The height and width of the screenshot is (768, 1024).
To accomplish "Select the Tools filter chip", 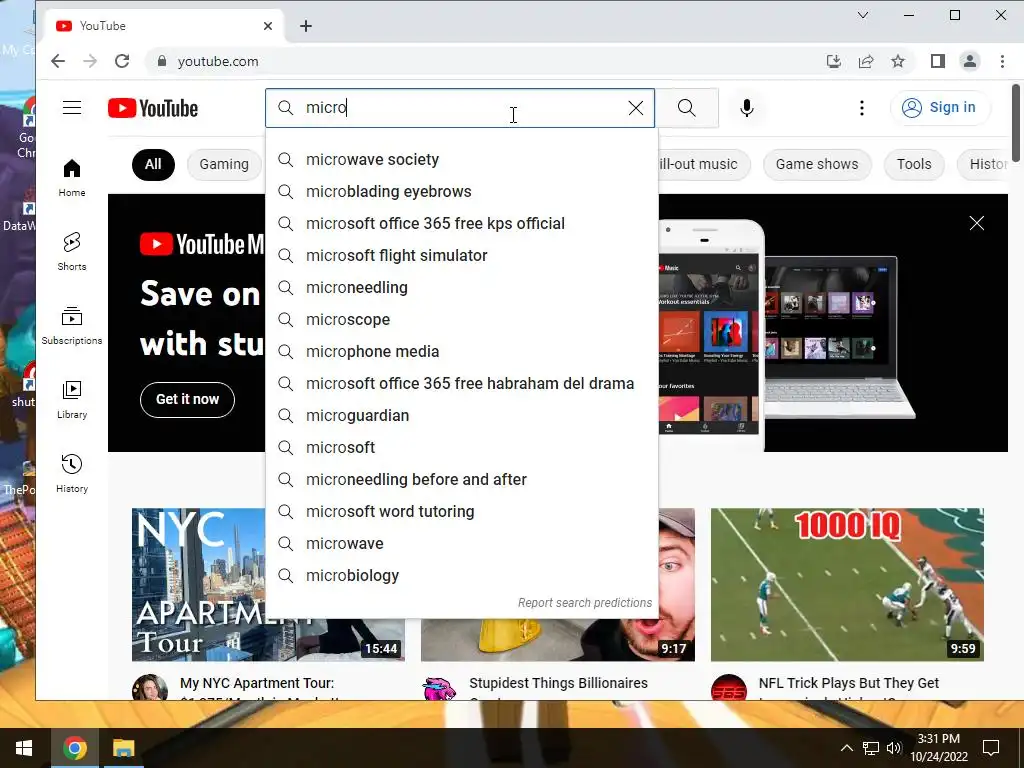I will [x=914, y=164].
